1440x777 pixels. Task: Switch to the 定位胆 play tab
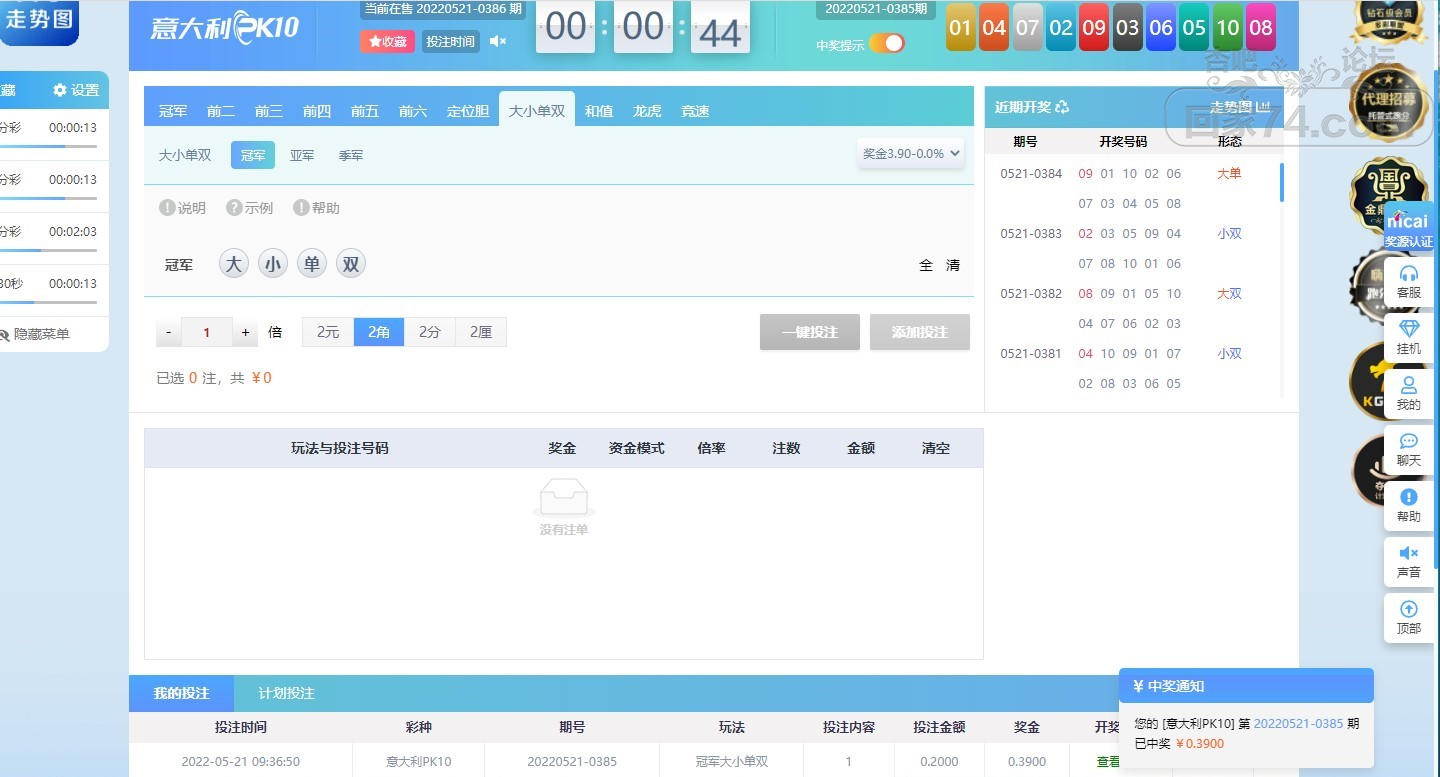click(468, 111)
